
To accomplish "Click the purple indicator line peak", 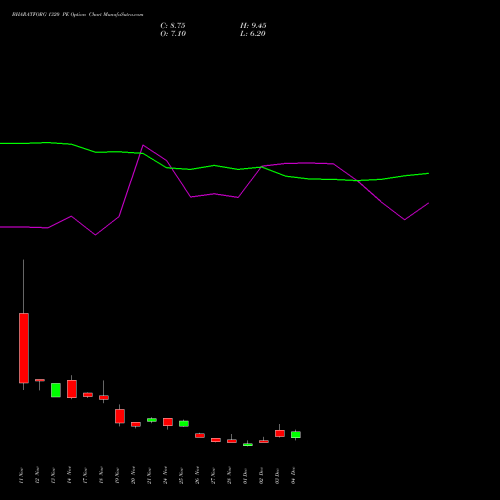I will (x=143, y=145).
